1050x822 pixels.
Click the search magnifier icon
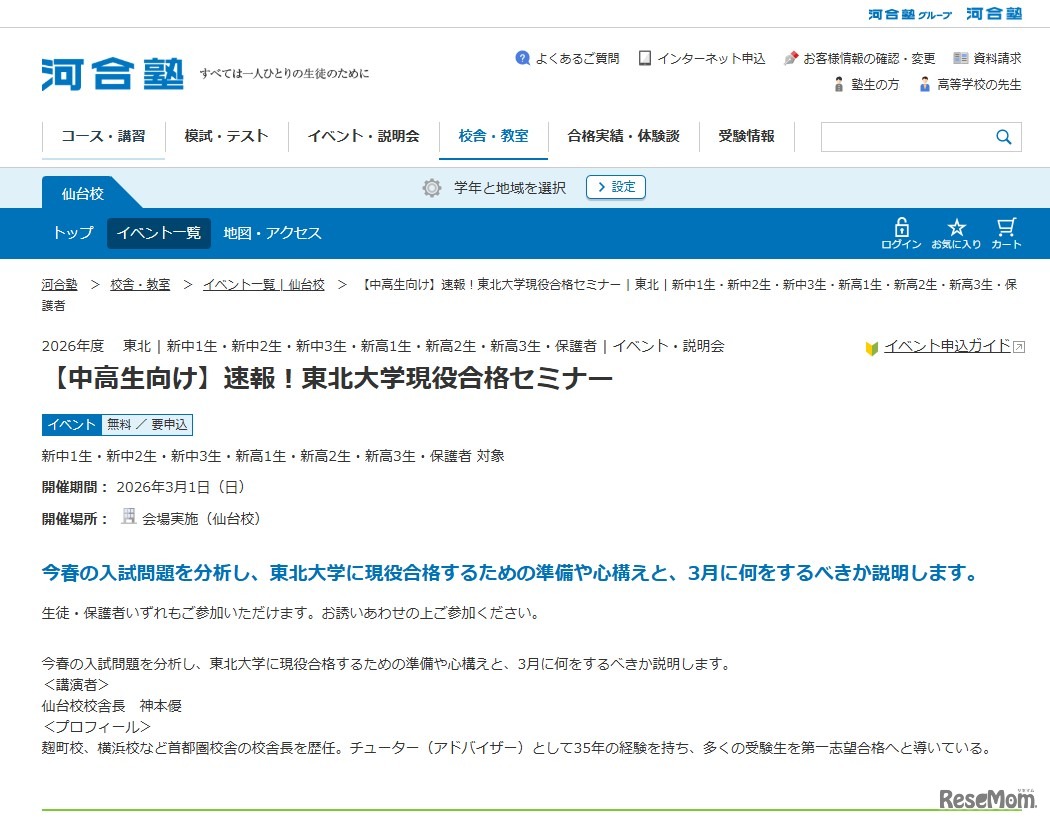point(1003,136)
